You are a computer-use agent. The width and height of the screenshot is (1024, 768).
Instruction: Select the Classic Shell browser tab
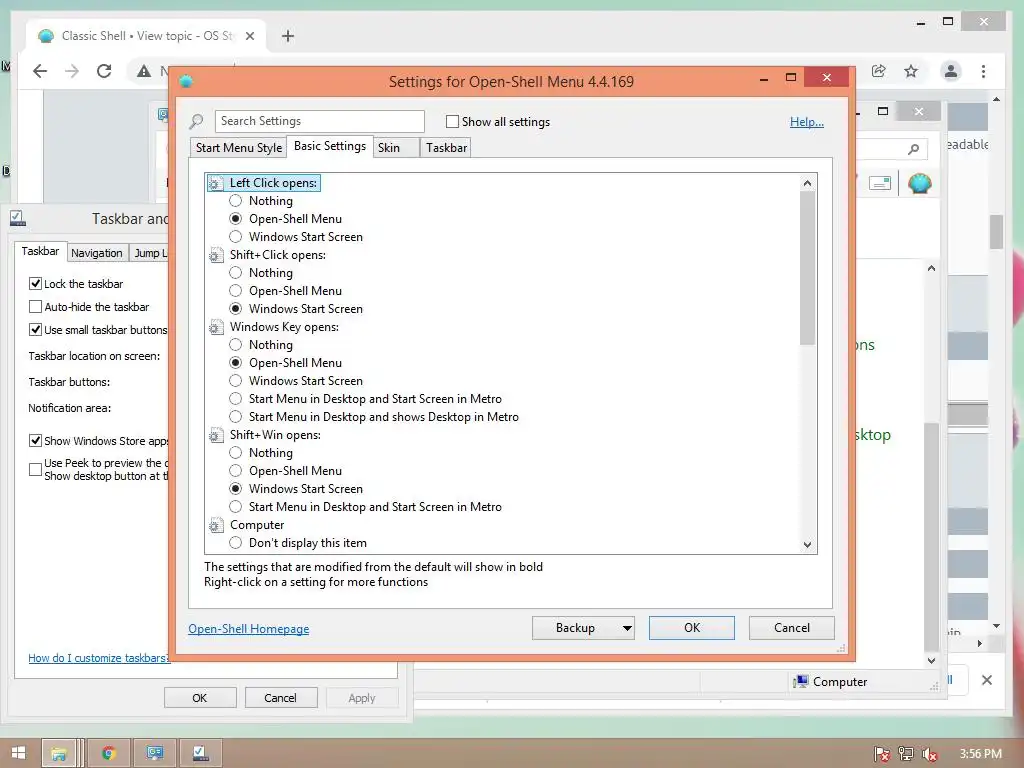coord(147,36)
